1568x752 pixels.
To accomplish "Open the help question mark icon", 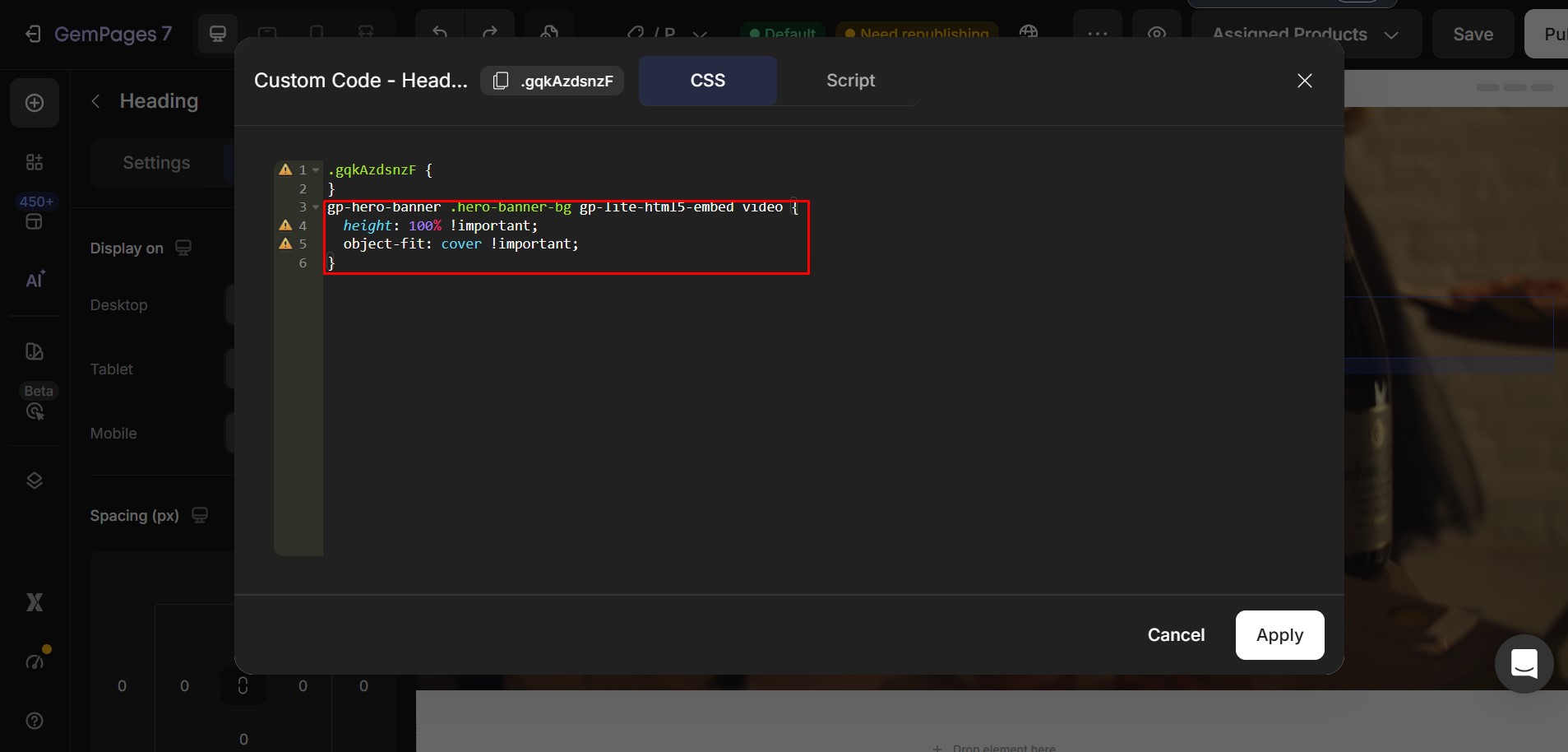I will point(35,721).
